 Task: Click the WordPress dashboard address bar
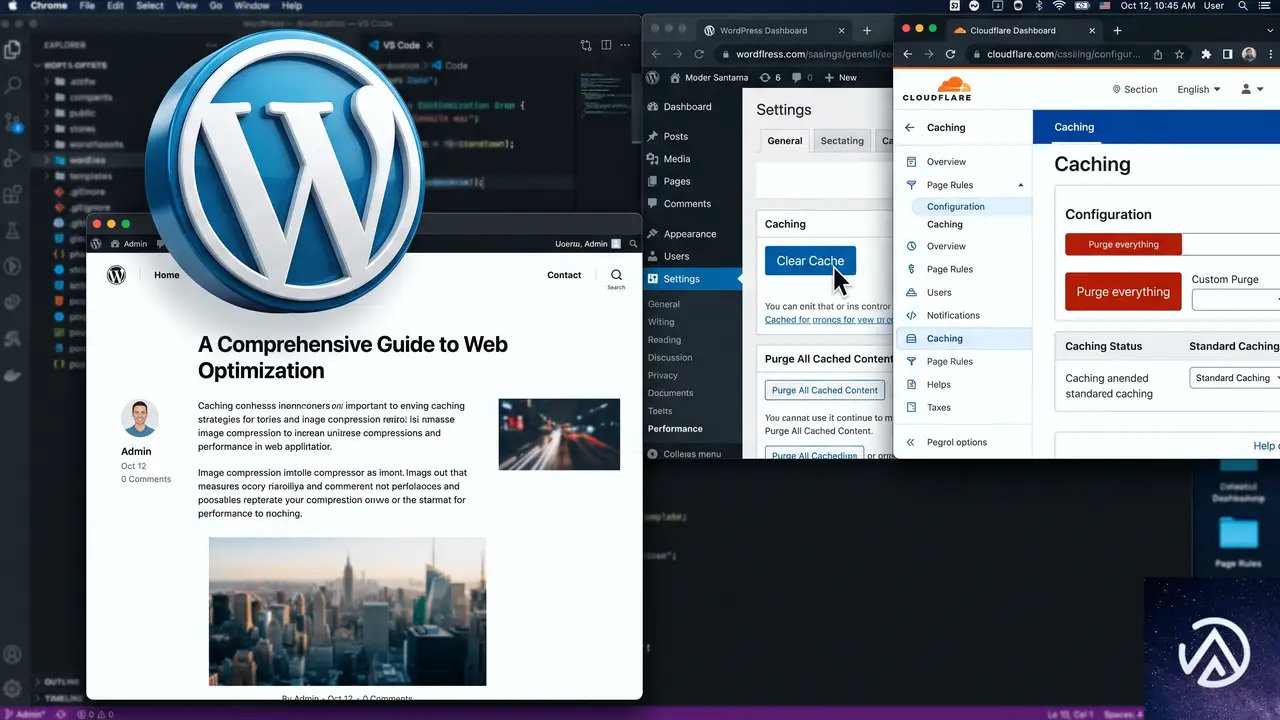(802, 54)
